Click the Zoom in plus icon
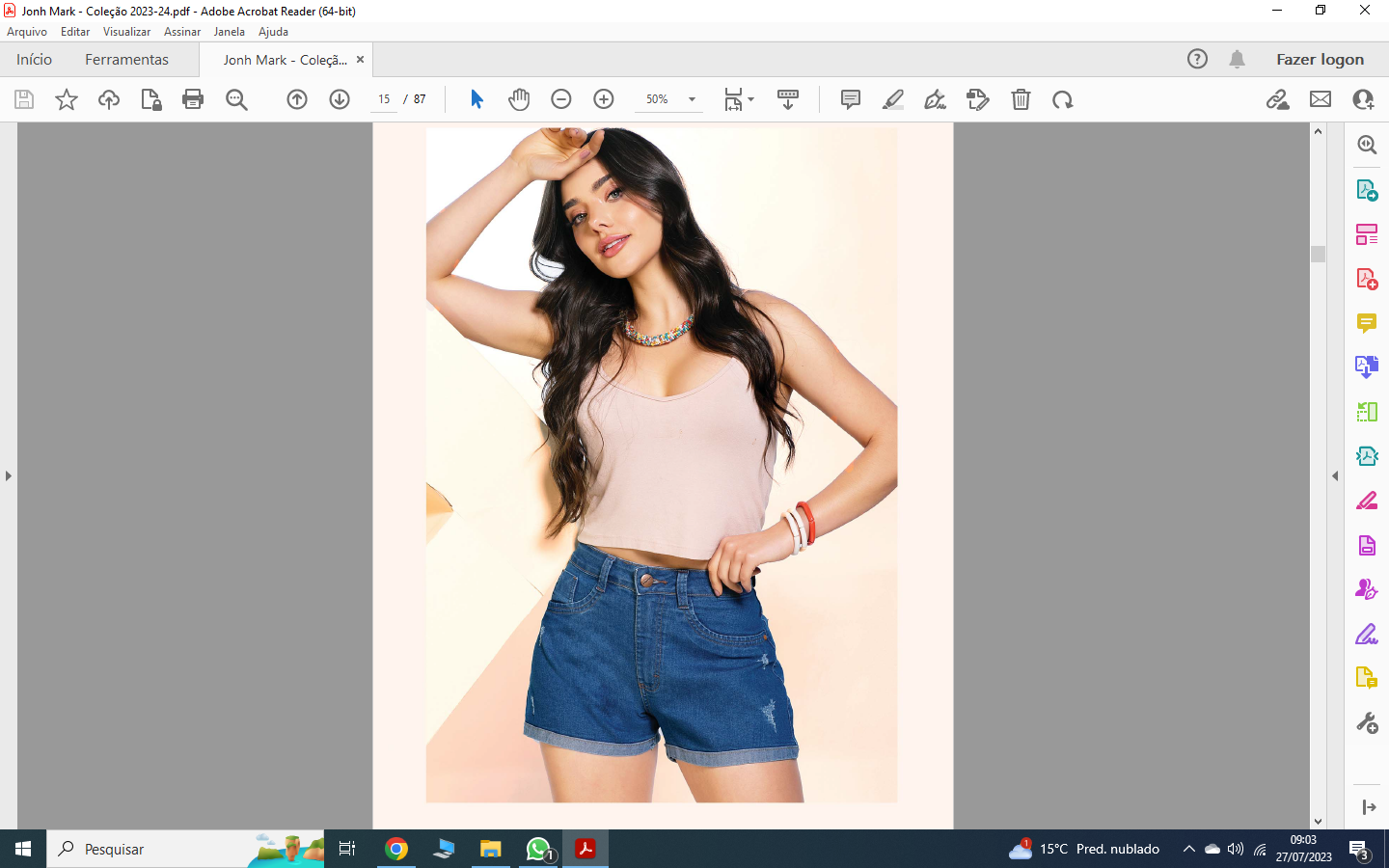This screenshot has height=868, width=1389. (604, 99)
